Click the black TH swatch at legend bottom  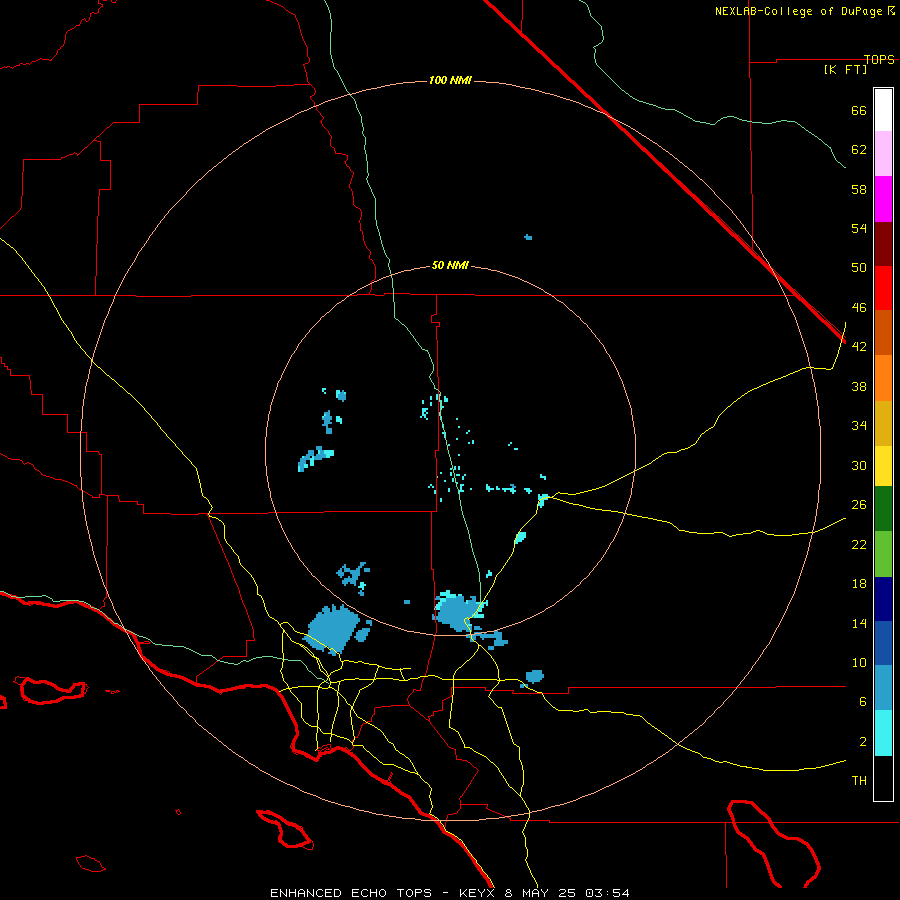(883, 778)
